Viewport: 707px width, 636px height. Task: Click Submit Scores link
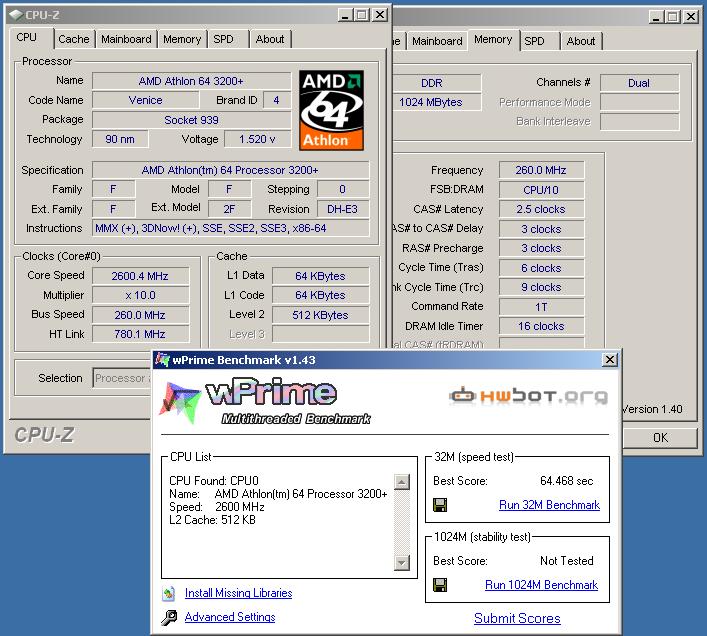click(517, 618)
